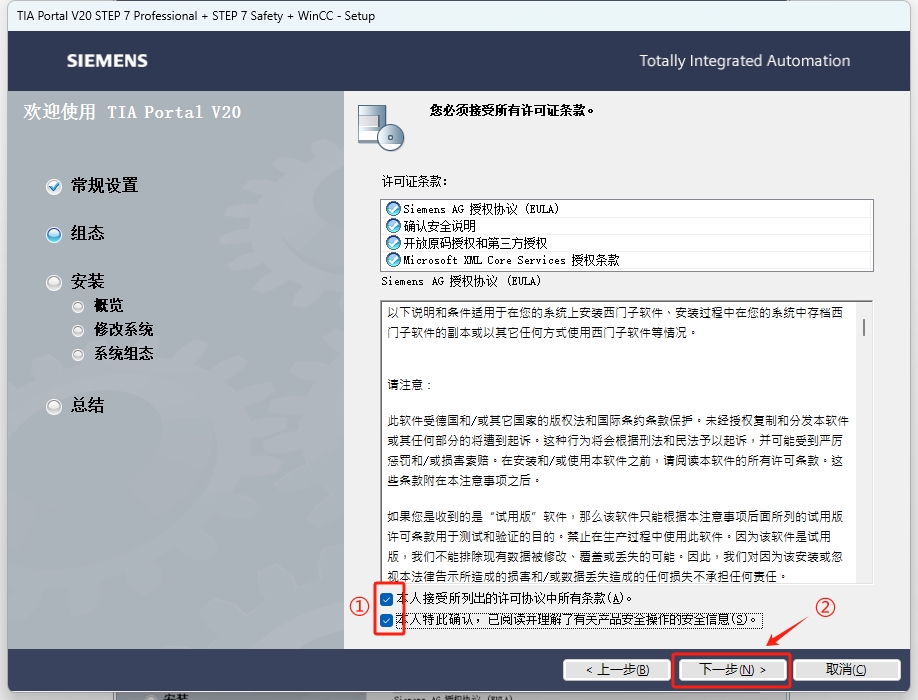
Task: Click the 取消 (Cancel) button
Action: [847, 670]
